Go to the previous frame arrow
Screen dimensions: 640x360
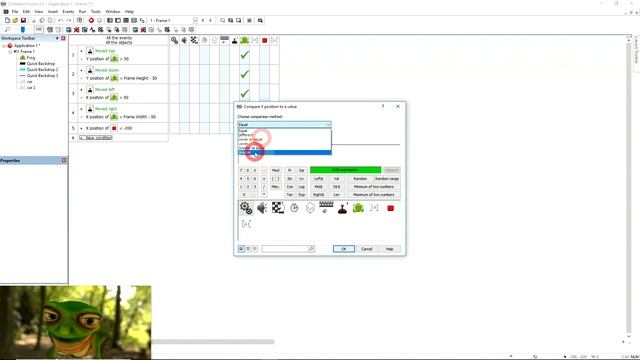203,20
